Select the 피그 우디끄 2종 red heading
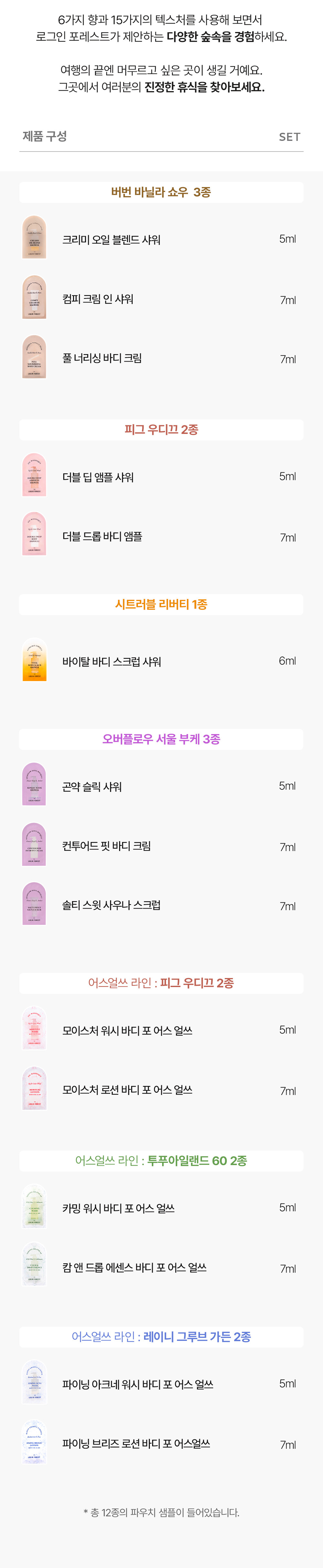This screenshot has height=1568, width=323. coord(161,430)
